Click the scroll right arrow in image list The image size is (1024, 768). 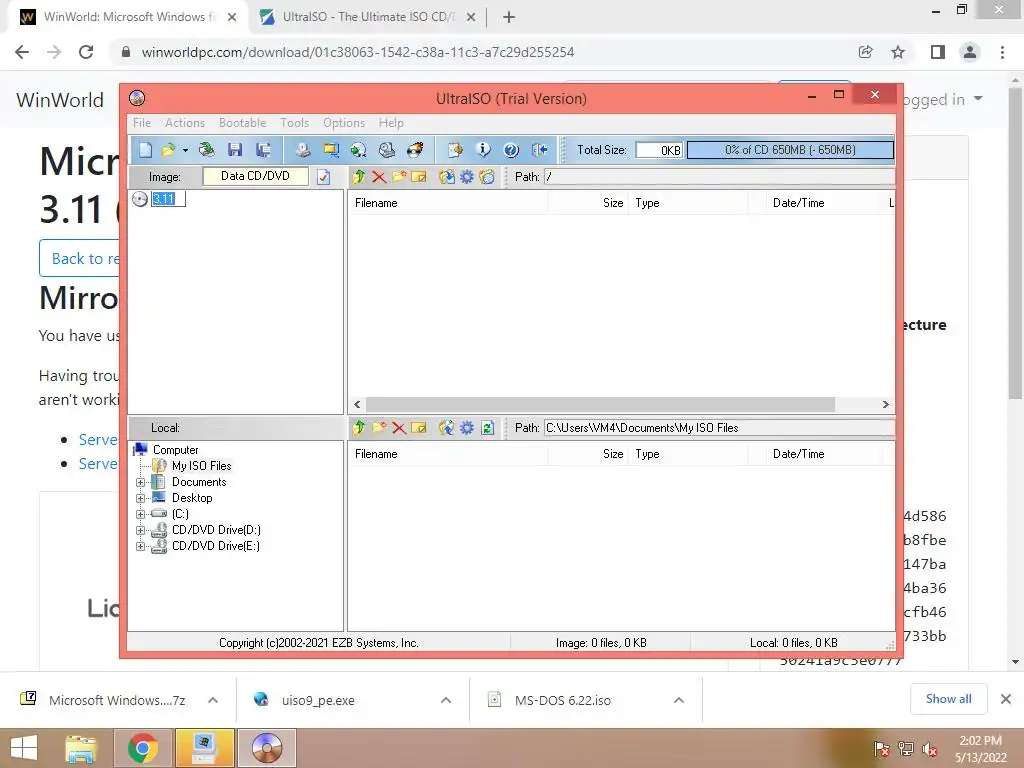[x=886, y=404]
